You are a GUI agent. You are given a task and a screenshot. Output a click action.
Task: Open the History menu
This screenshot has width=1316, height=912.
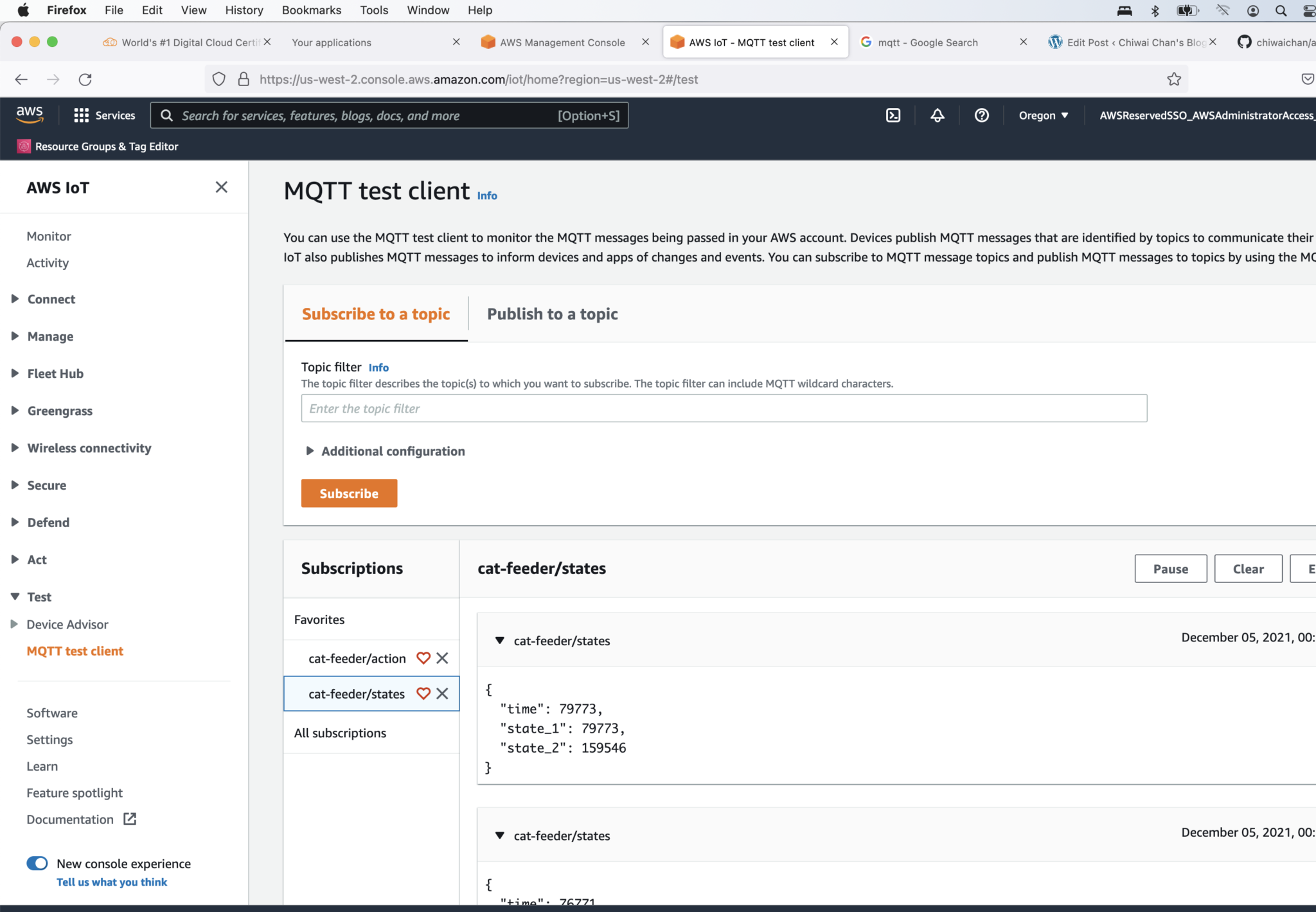(244, 10)
